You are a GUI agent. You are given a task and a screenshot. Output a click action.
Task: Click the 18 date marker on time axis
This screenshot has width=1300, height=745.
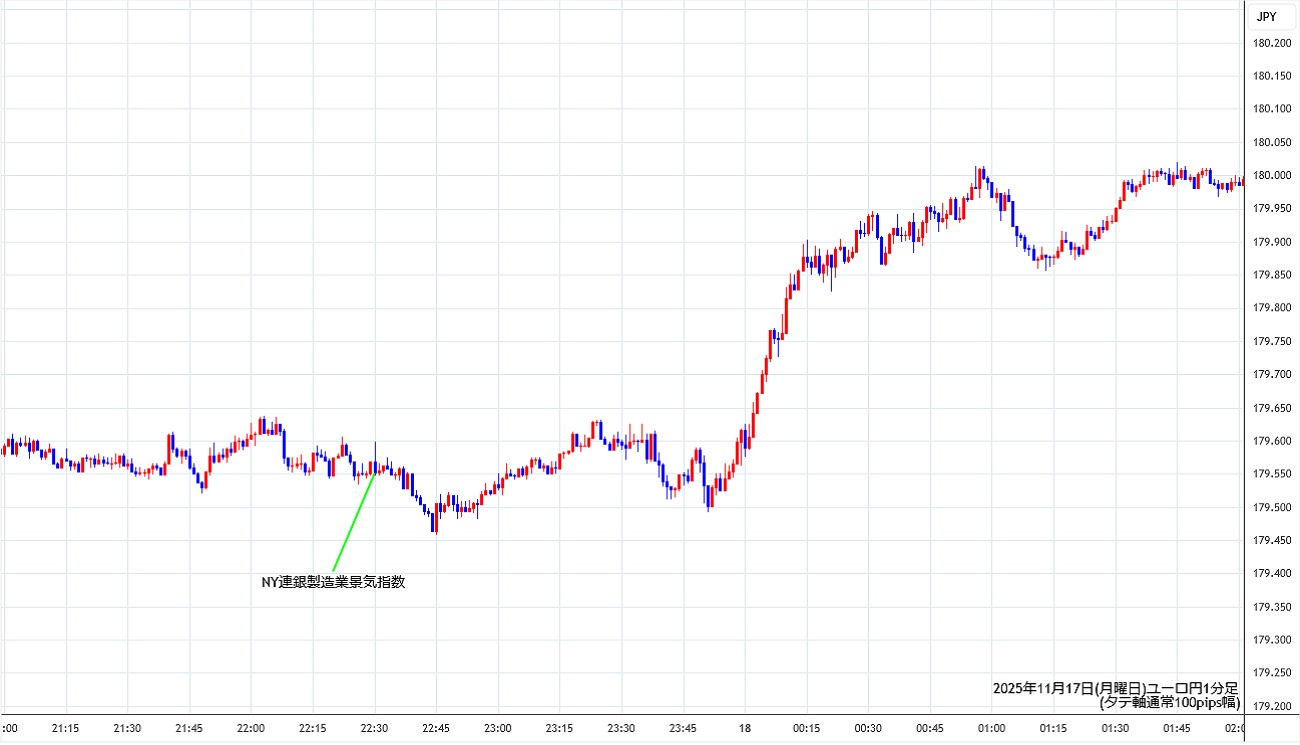pos(745,728)
